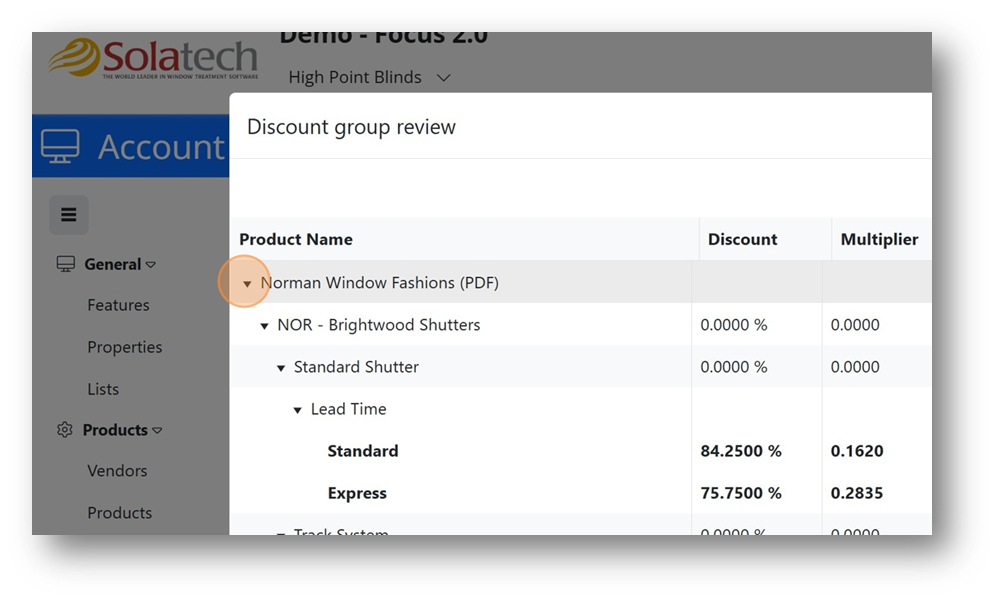Open the High Point Blinds dropdown
This screenshot has height=600, width=997.
(369, 77)
